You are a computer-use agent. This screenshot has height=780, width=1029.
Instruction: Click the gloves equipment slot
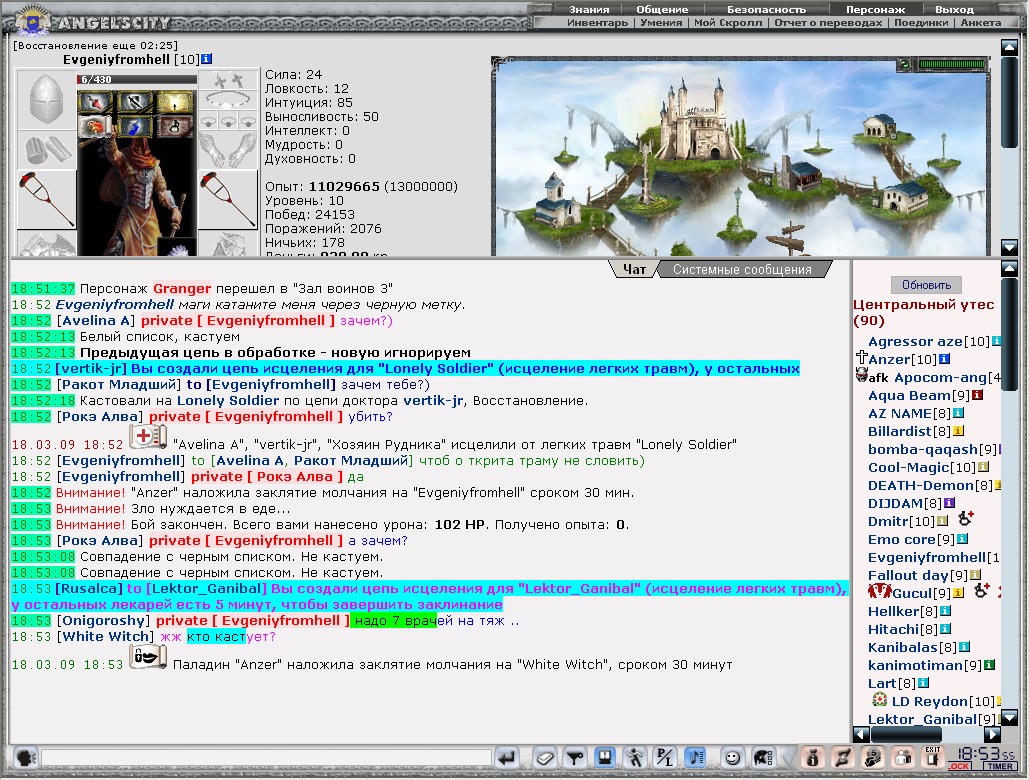tap(228, 150)
